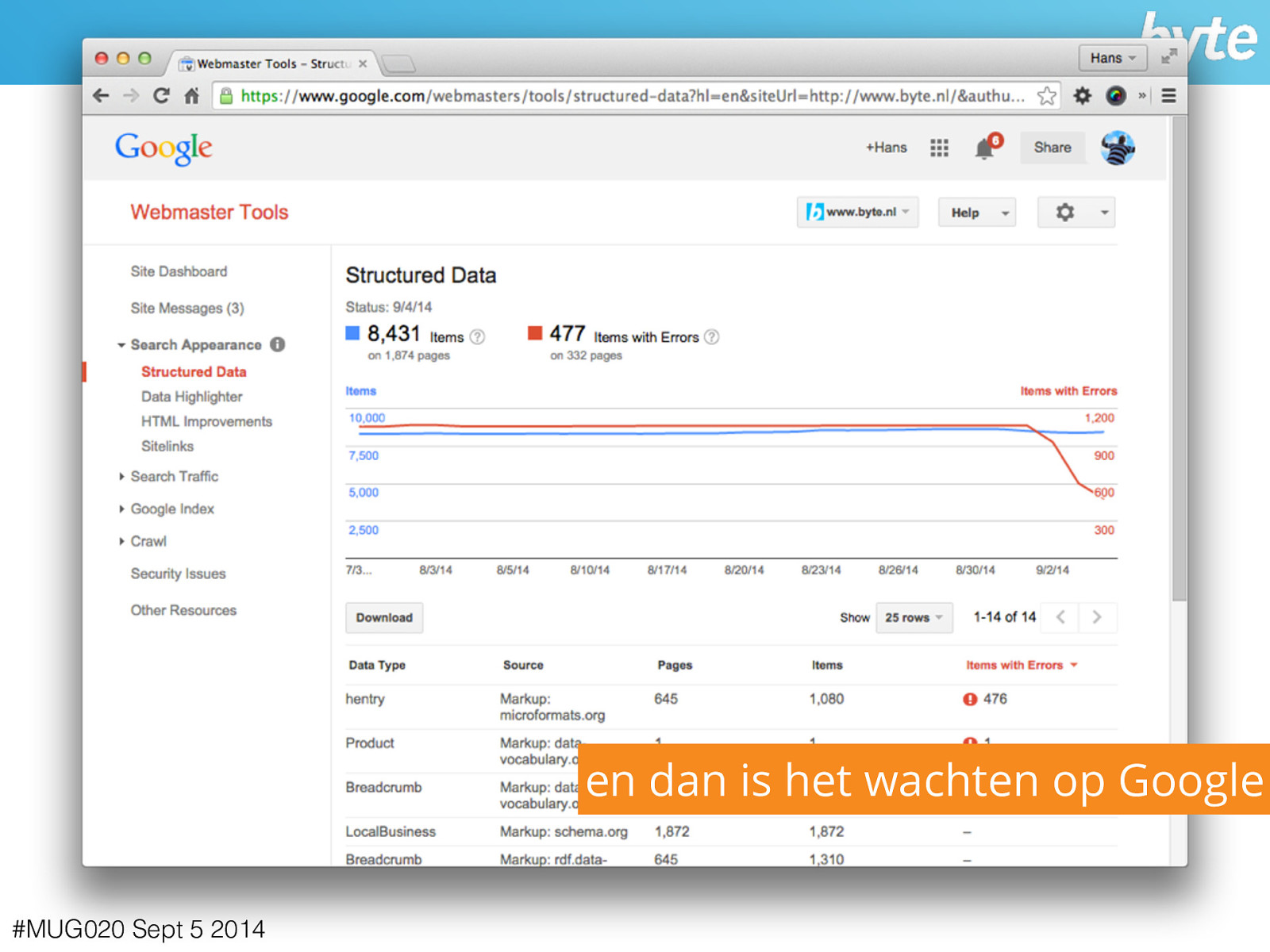Screen dimensions: 1270x952
Task: Open Data Highlighter
Action: tap(191, 397)
